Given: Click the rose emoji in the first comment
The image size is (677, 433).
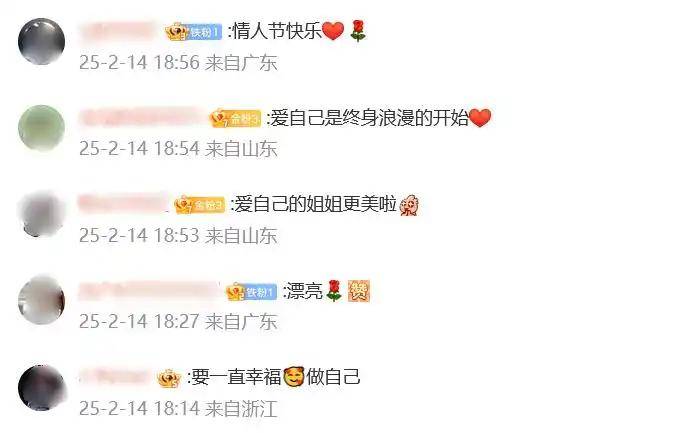Looking at the screenshot, I should tap(358, 31).
